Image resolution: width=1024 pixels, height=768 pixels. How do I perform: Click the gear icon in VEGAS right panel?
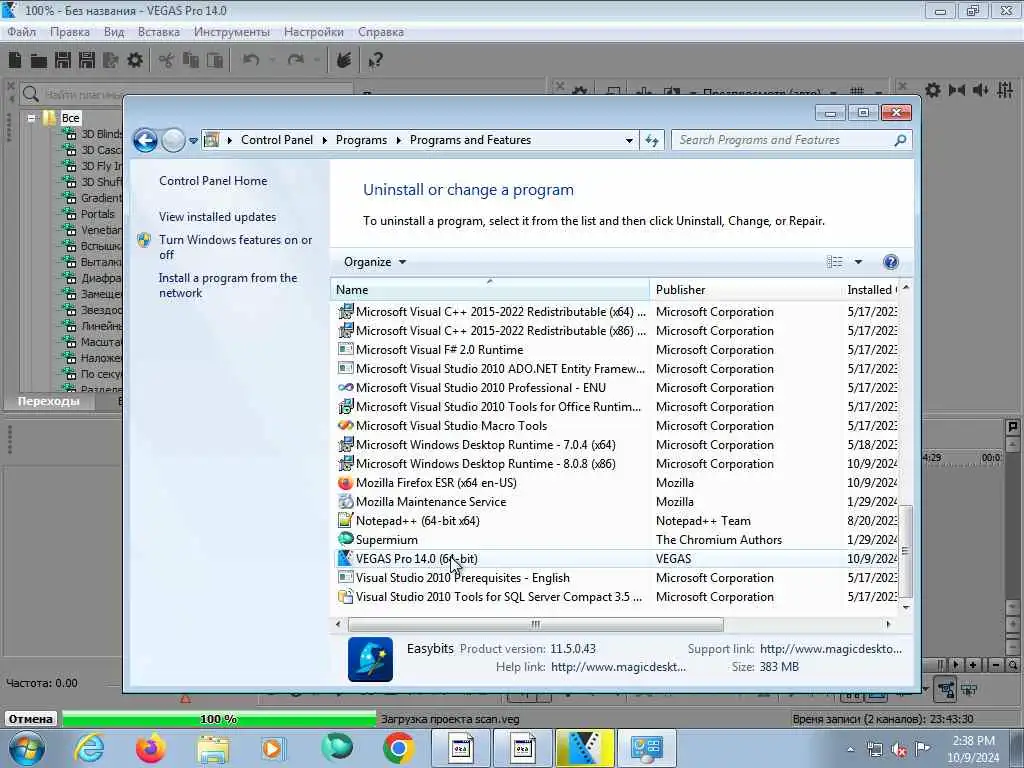tap(933, 90)
